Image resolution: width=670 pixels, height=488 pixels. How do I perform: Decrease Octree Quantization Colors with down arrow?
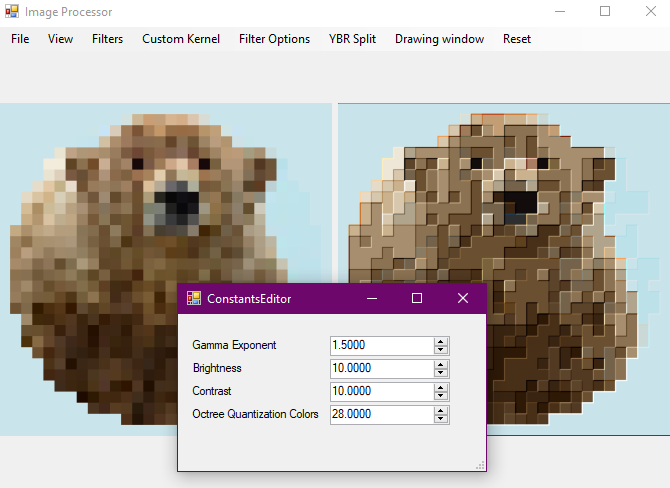441,419
